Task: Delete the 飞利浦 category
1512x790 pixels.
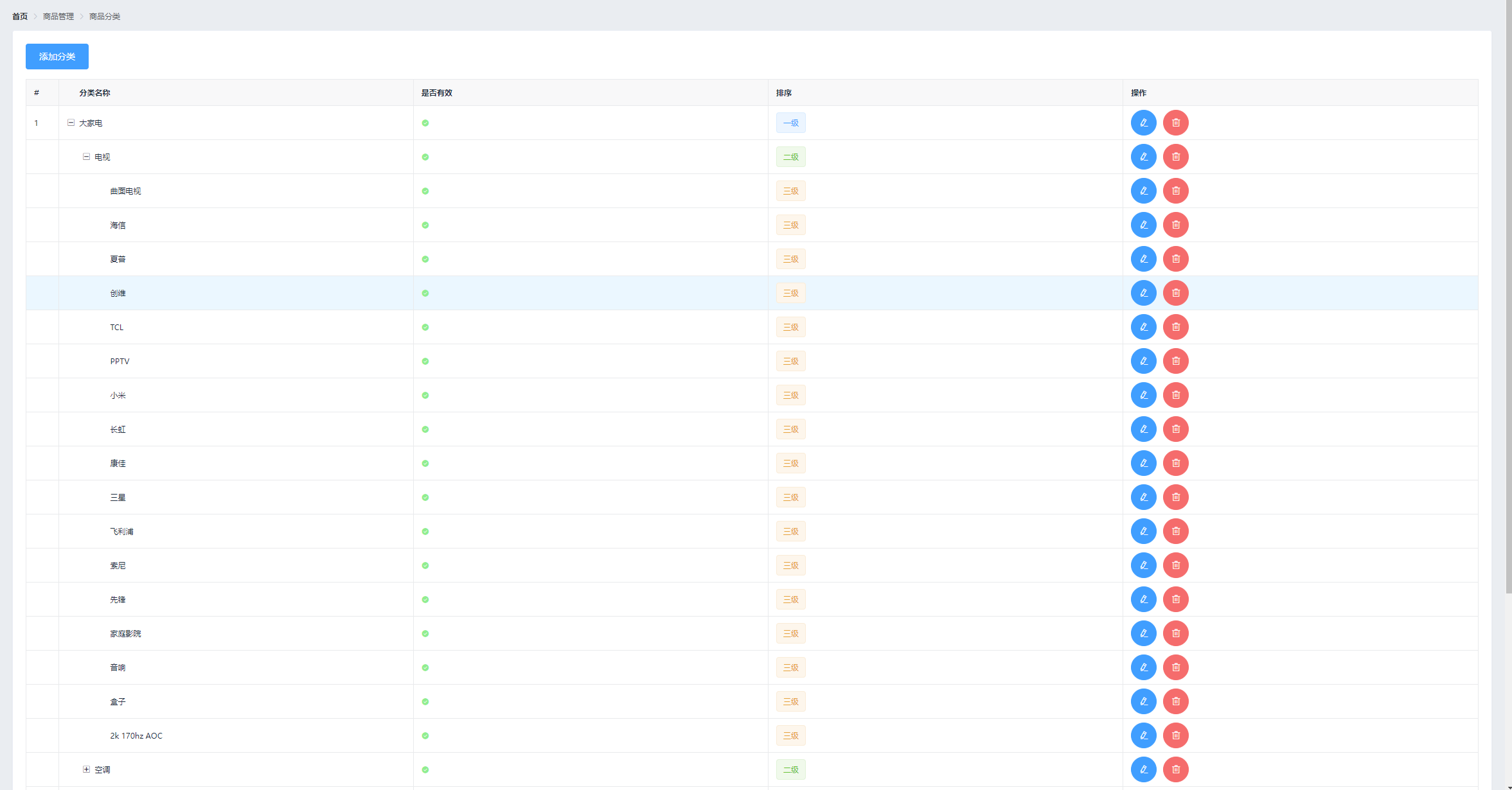Action: [x=1176, y=531]
